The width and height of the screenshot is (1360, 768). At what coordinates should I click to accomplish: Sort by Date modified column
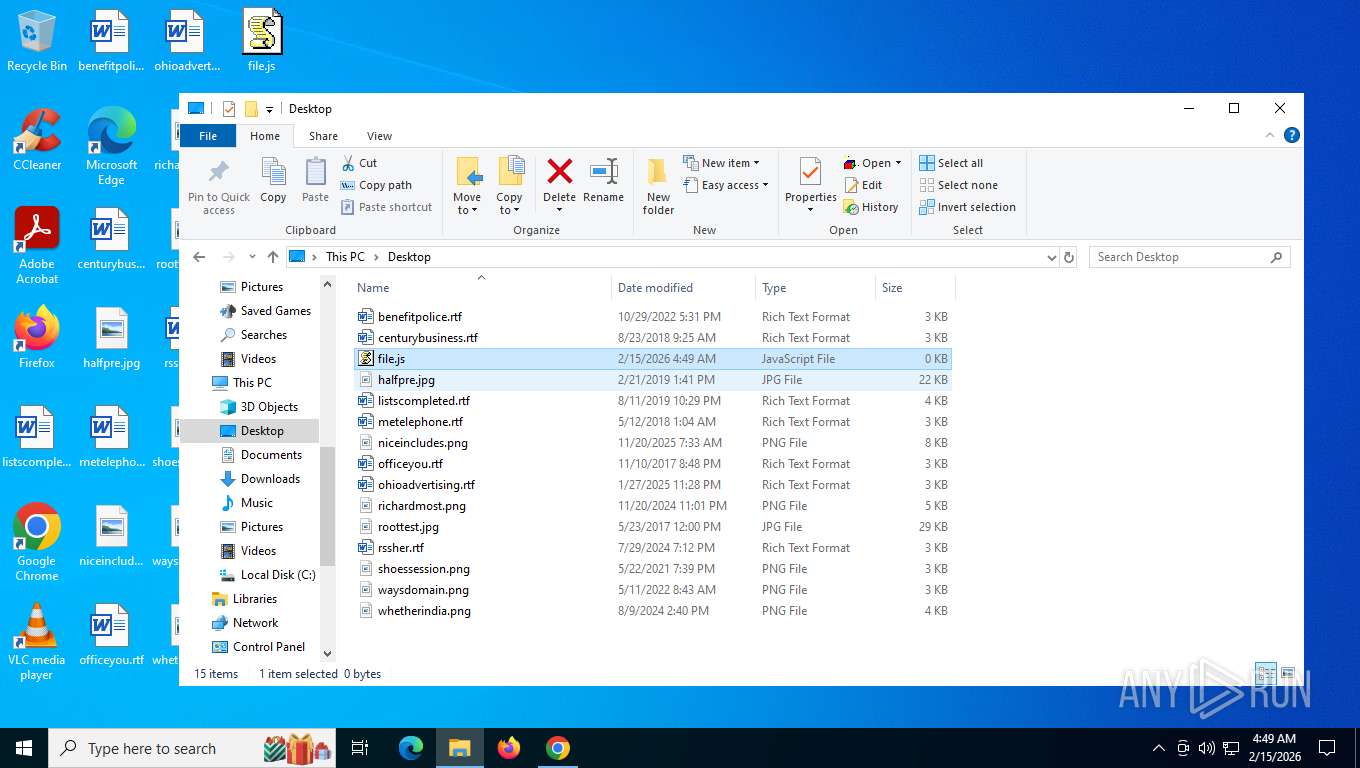coord(683,288)
